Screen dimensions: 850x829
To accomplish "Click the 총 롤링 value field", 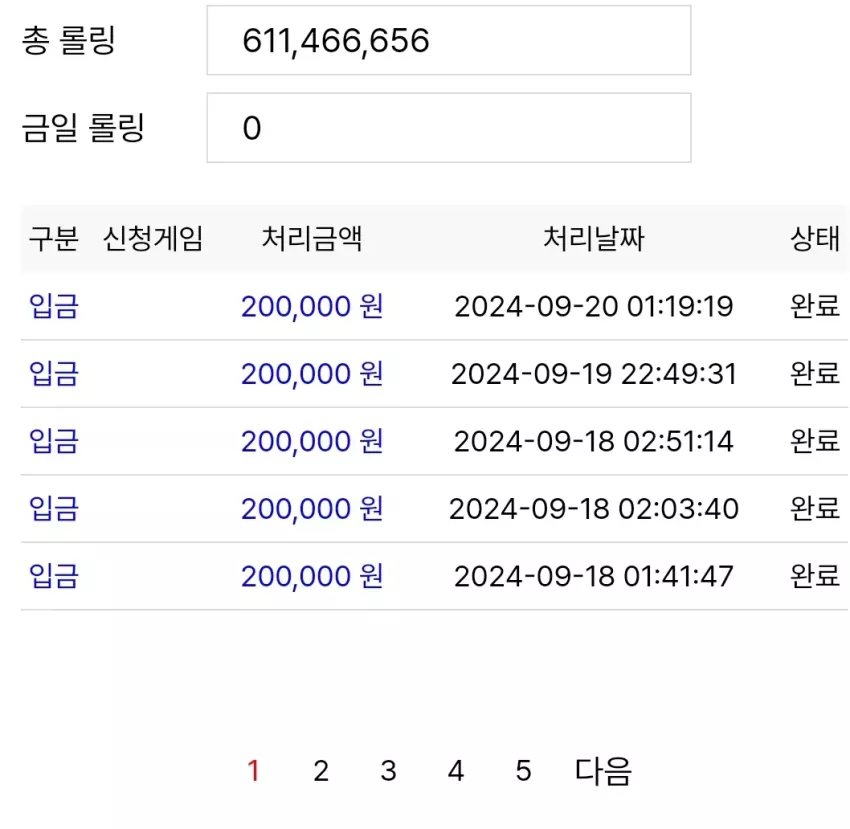I will tap(449, 40).
